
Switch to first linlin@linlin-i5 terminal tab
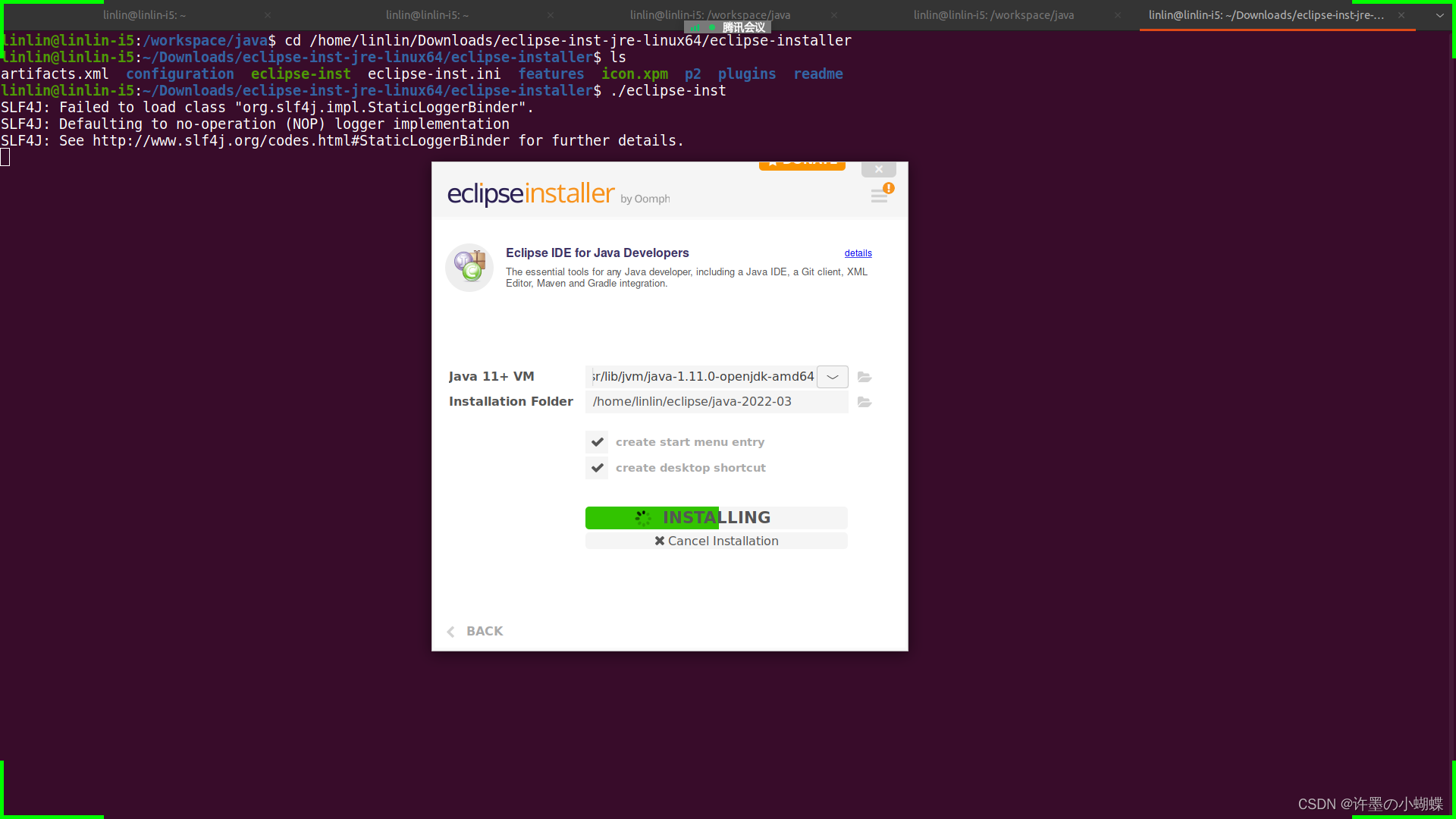(x=144, y=15)
